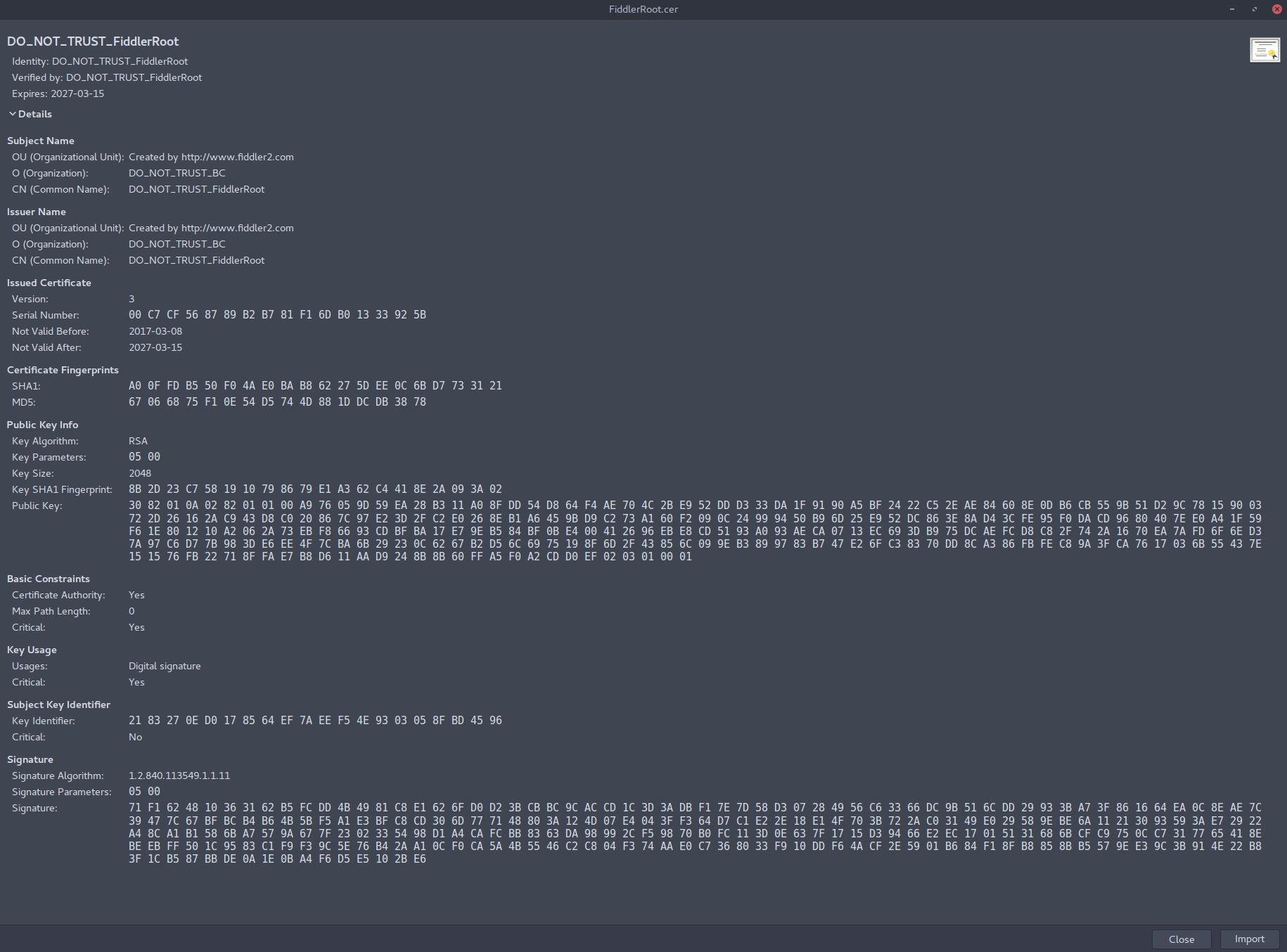Click the Key Parameters value 05 00
Image resolution: width=1287 pixels, height=952 pixels.
click(x=145, y=457)
